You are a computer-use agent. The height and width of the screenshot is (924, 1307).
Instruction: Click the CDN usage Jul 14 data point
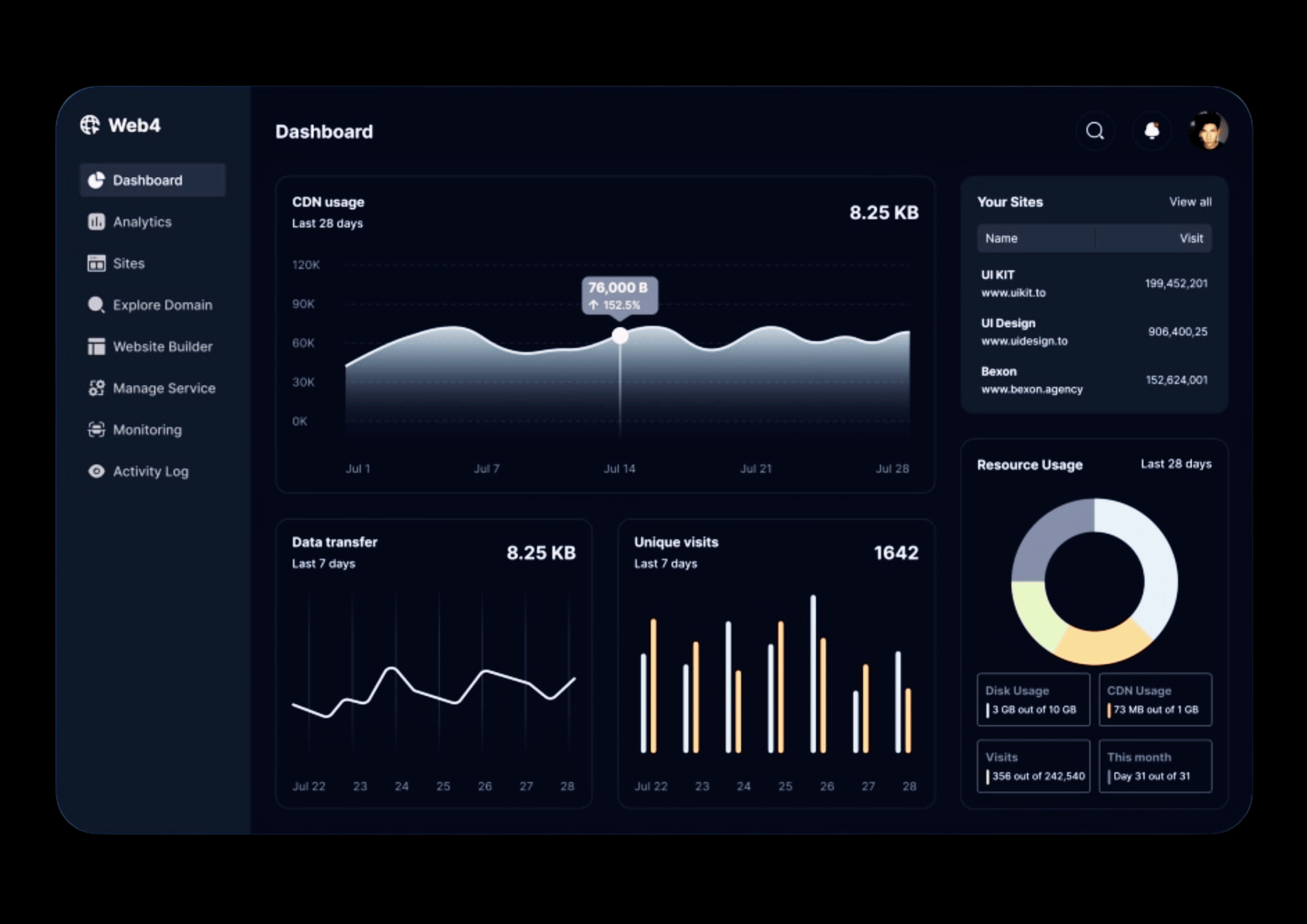[x=620, y=335]
